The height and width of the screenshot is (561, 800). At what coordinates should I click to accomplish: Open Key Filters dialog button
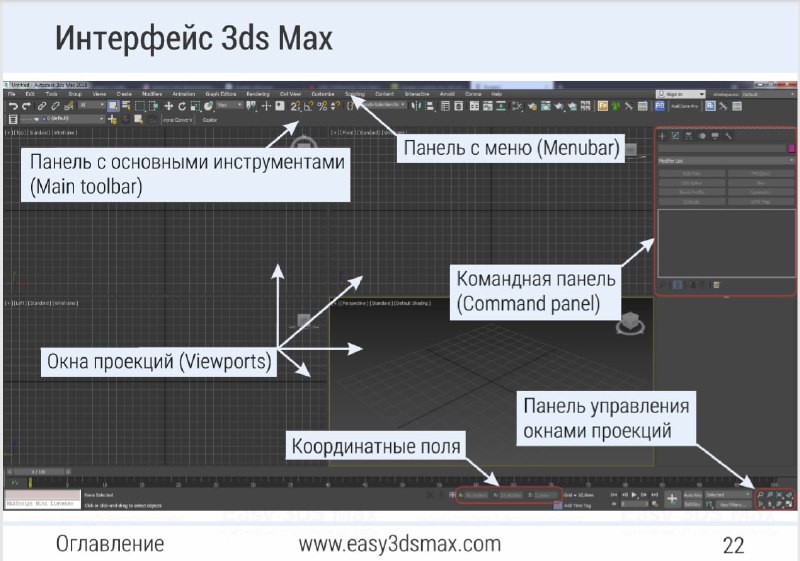click(733, 504)
